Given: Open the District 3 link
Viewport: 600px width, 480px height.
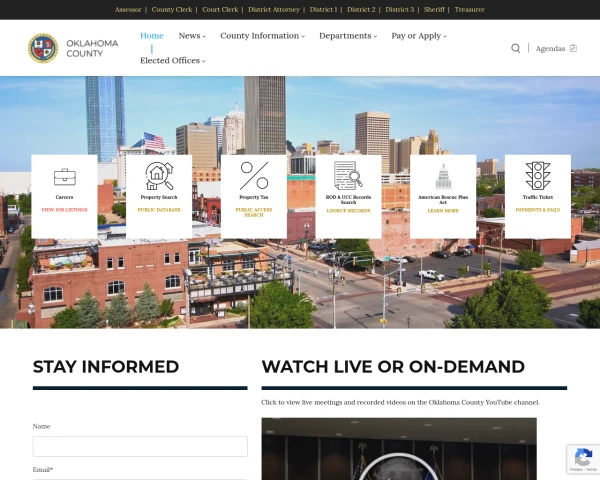Looking at the screenshot, I should pyautogui.click(x=399, y=10).
